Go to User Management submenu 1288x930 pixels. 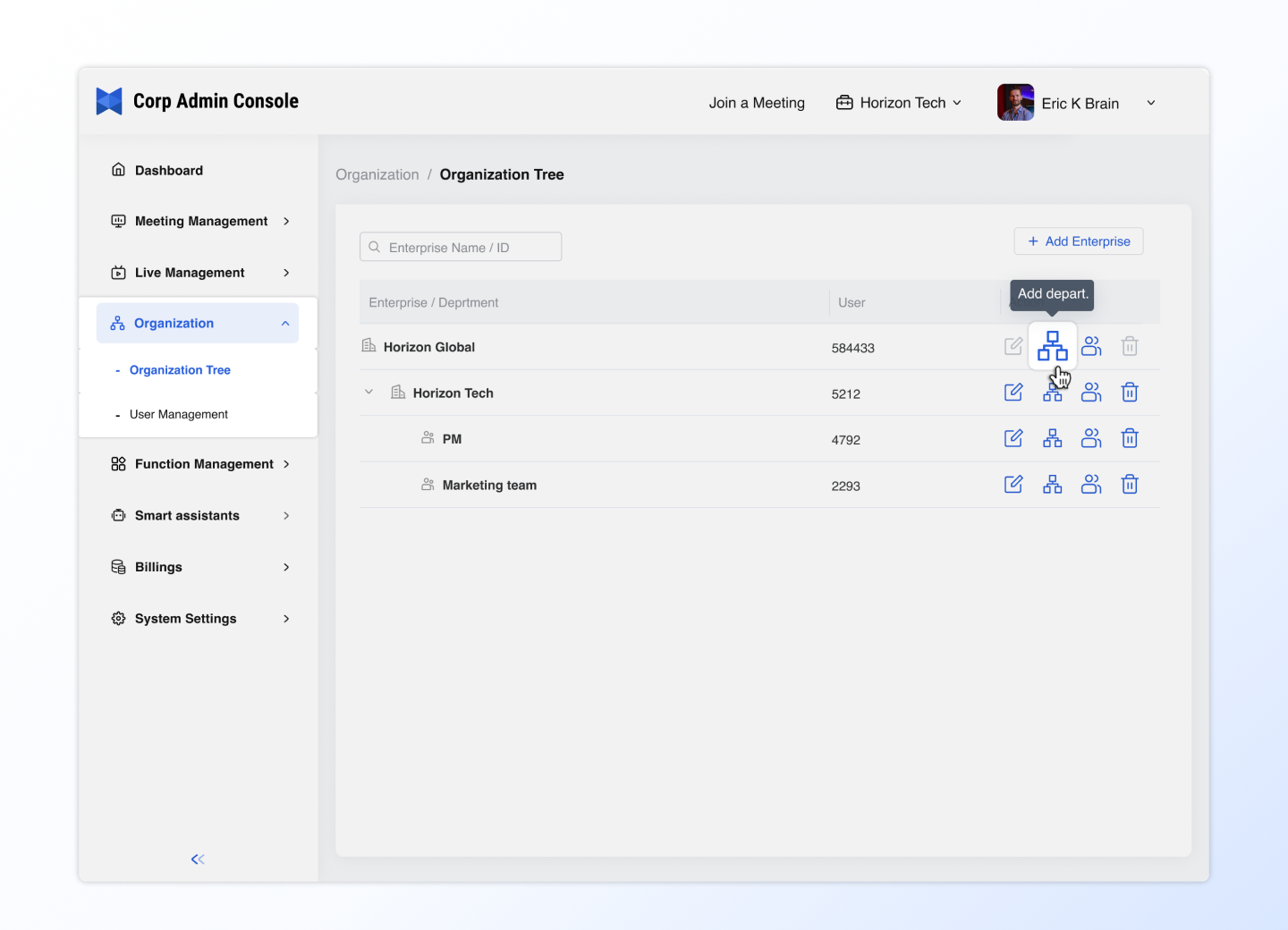[x=179, y=414]
